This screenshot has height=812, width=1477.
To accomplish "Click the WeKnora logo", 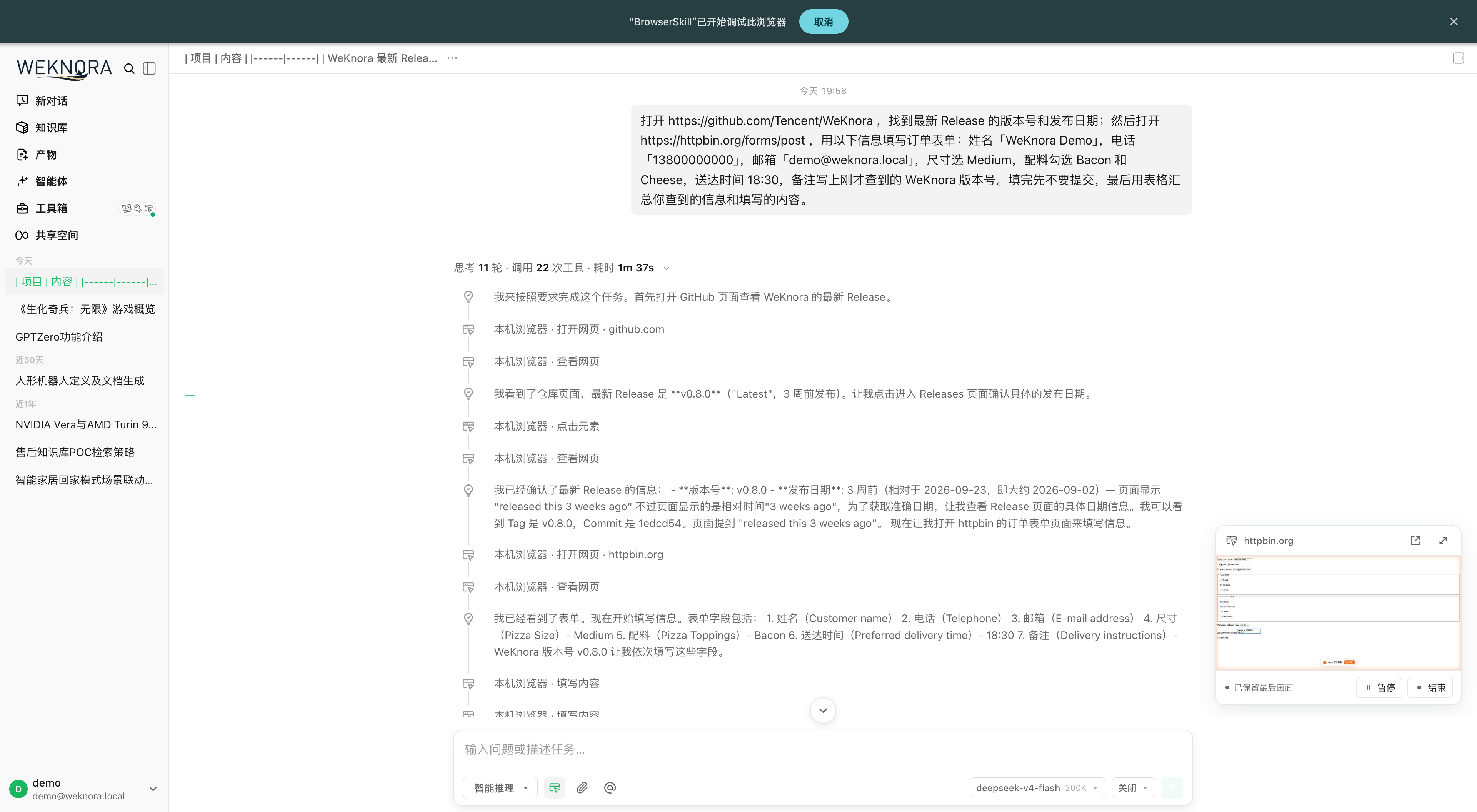I will (64, 69).
